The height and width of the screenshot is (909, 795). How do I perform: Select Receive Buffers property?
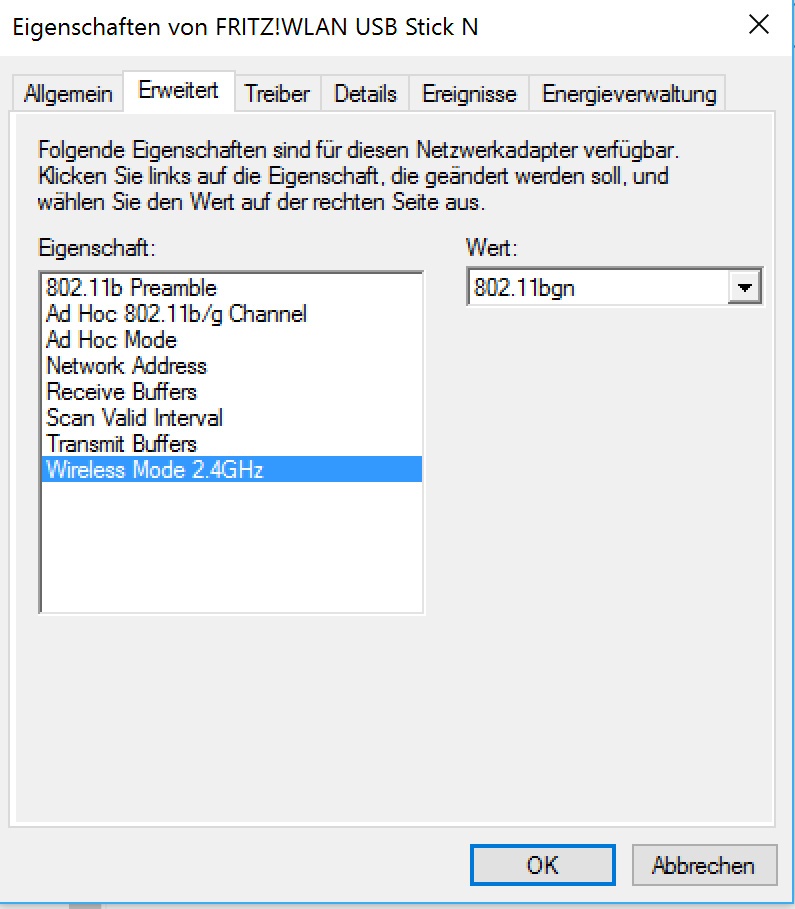coord(231,392)
